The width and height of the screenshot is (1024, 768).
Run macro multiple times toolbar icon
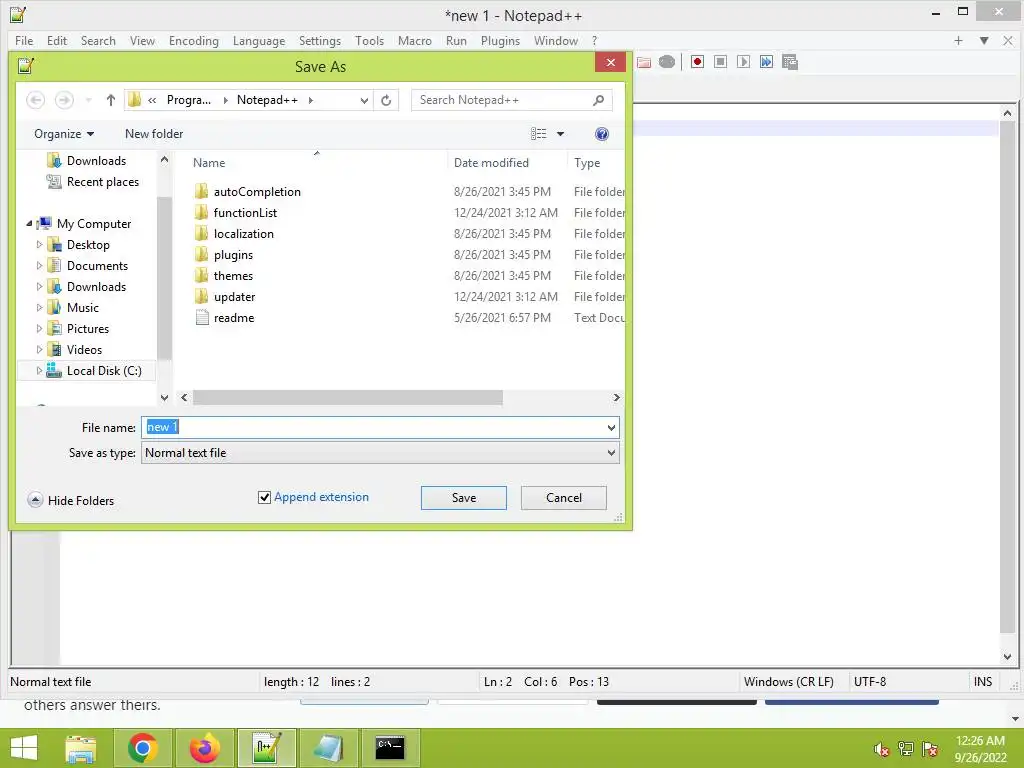coord(766,61)
